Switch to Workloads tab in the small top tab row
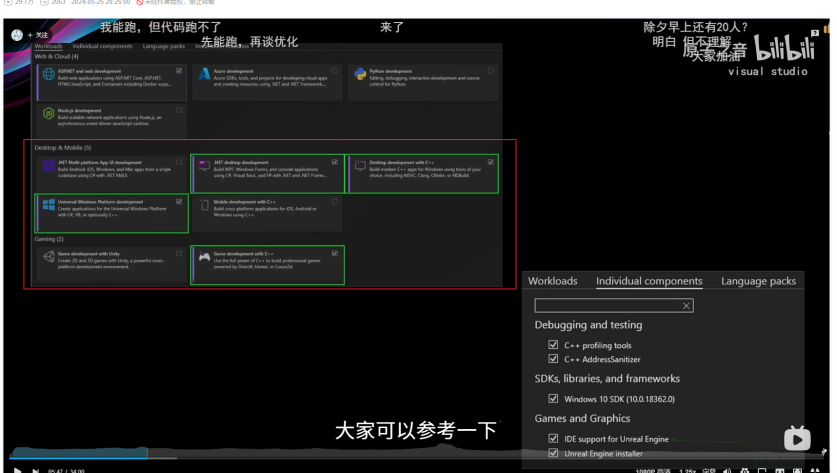This screenshot has width=837, height=473. (48, 46)
